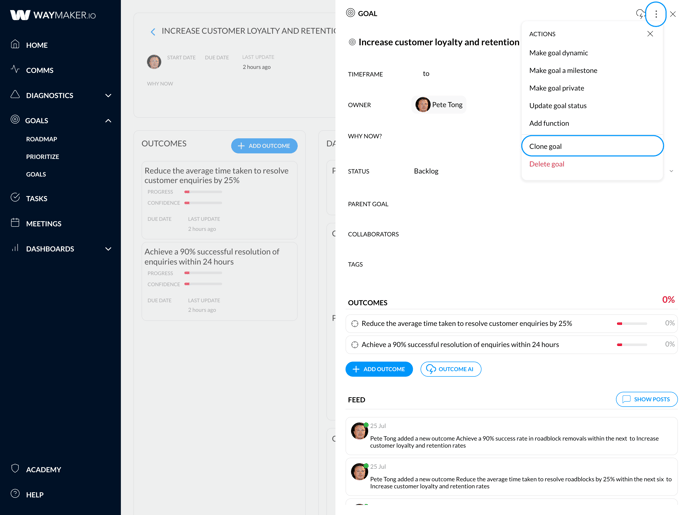Click Add Outcome button in background Outcomes column
688x515 pixels.
264,146
